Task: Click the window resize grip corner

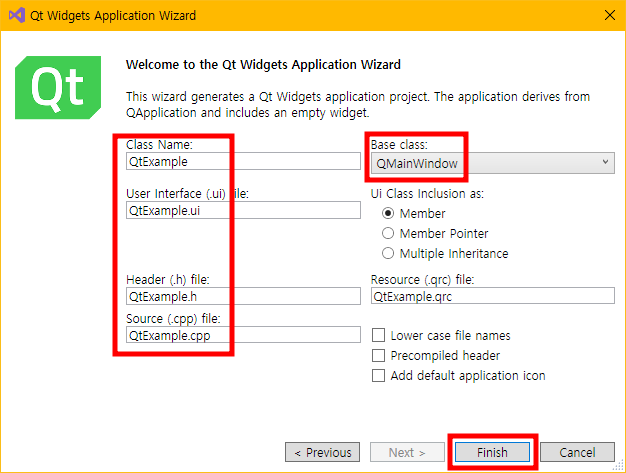Action: (x=619, y=465)
